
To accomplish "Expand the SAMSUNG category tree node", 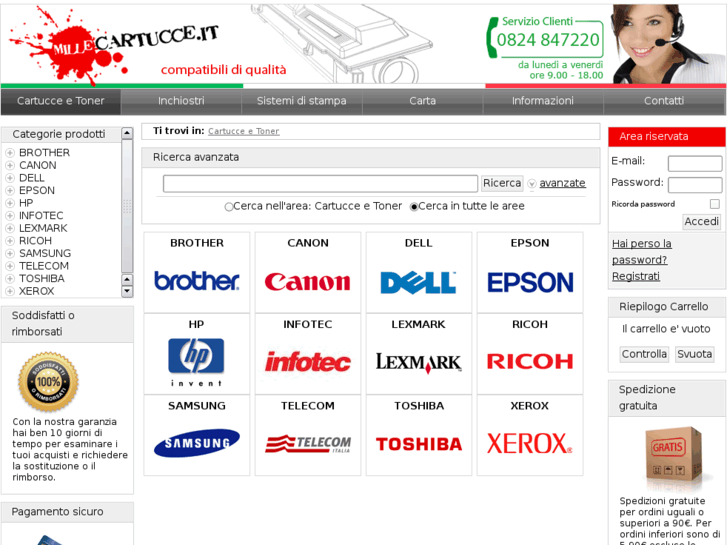I will [10, 253].
